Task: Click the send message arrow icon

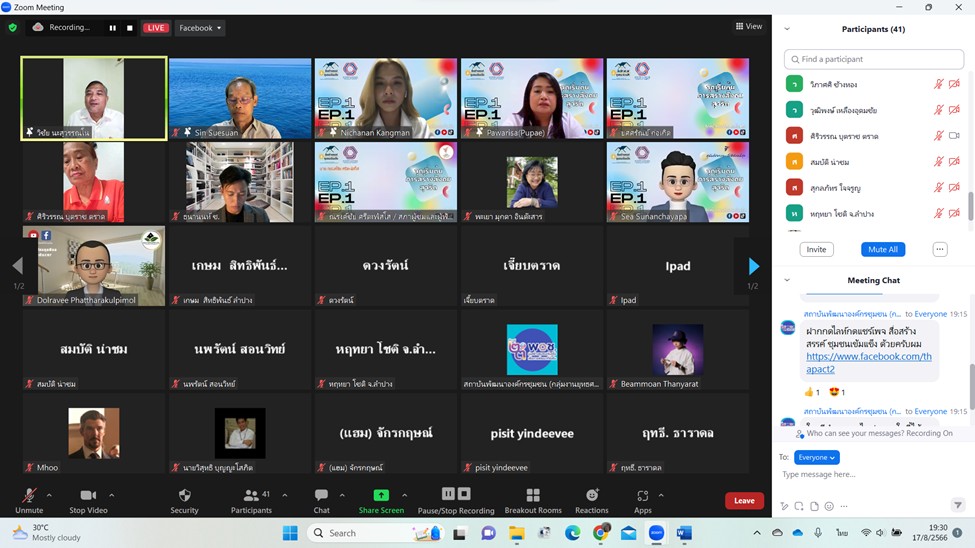Action: [x=957, y=506]
